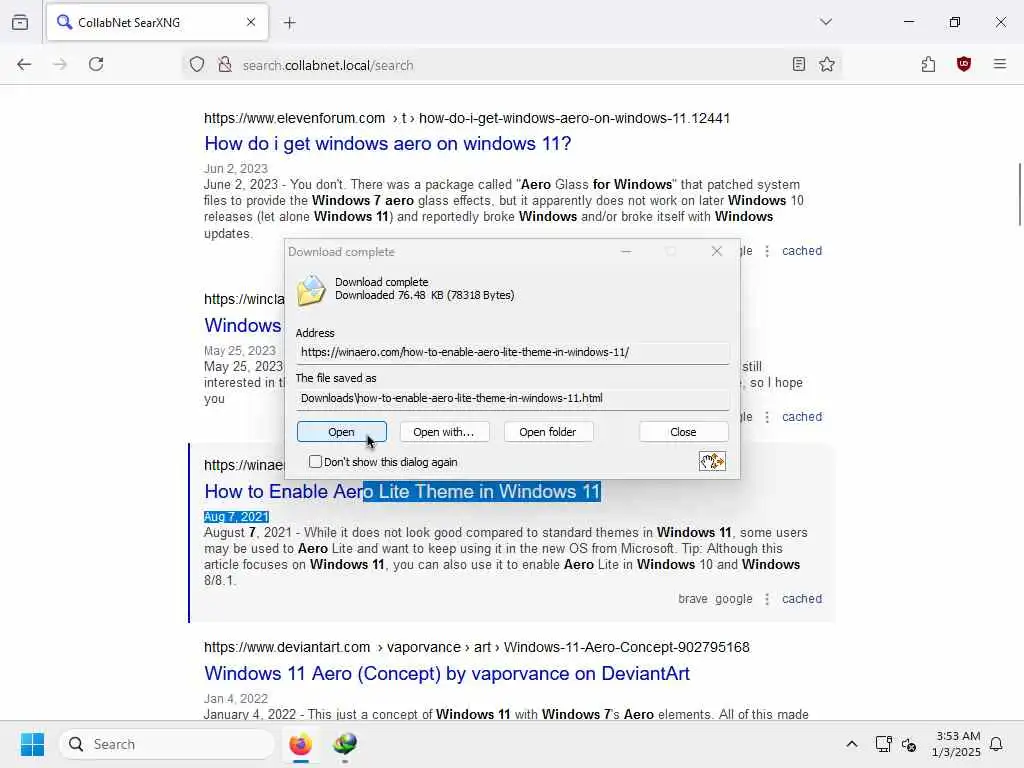Click the brave engine label on winaero result

point(693,599)
